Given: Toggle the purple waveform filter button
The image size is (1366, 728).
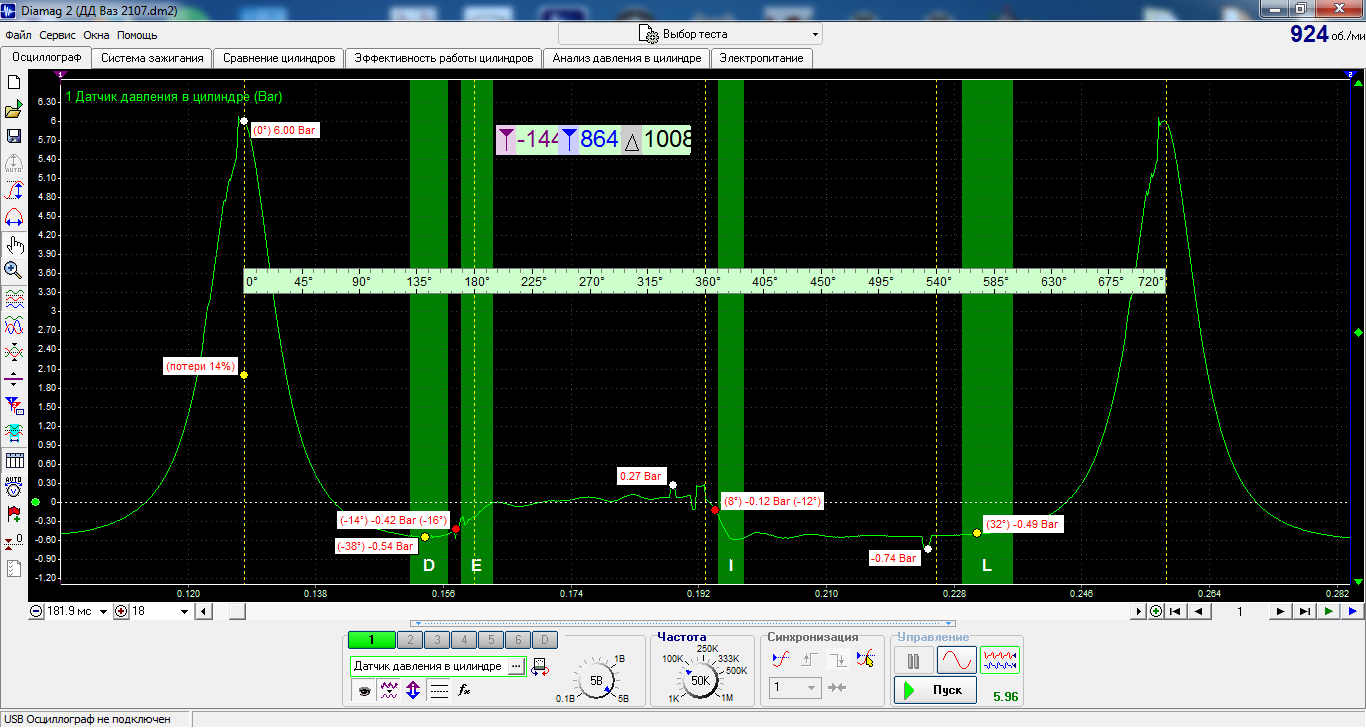Looking at the screenshot, I should [x=389, y=690].
